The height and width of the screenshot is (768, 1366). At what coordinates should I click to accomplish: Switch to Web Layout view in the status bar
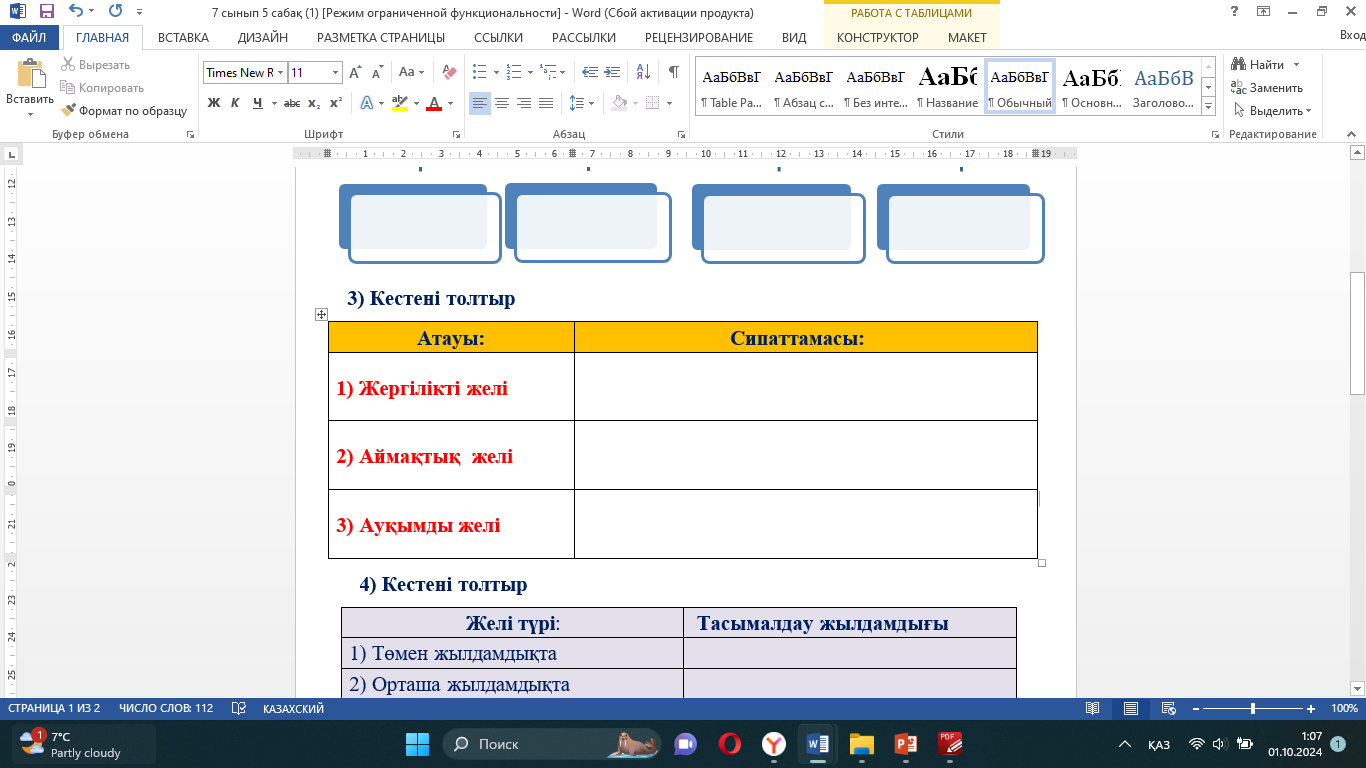click(x=1167, y=708)
